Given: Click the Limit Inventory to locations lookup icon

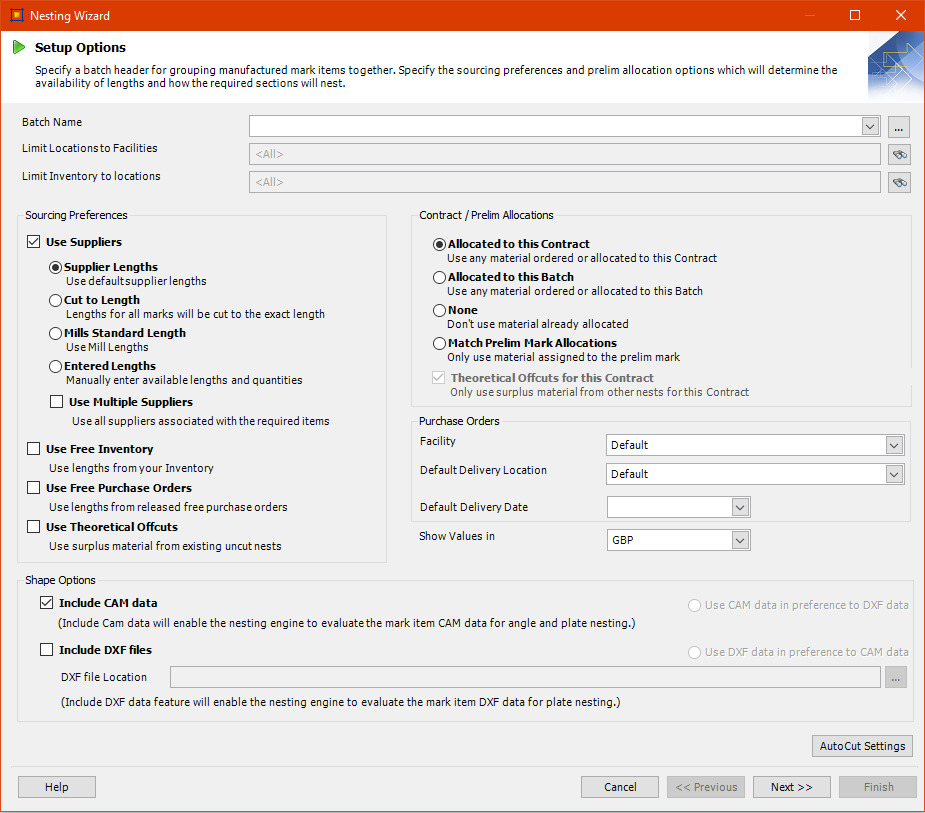Looking at the screenshot, I should tap(899, 182).
